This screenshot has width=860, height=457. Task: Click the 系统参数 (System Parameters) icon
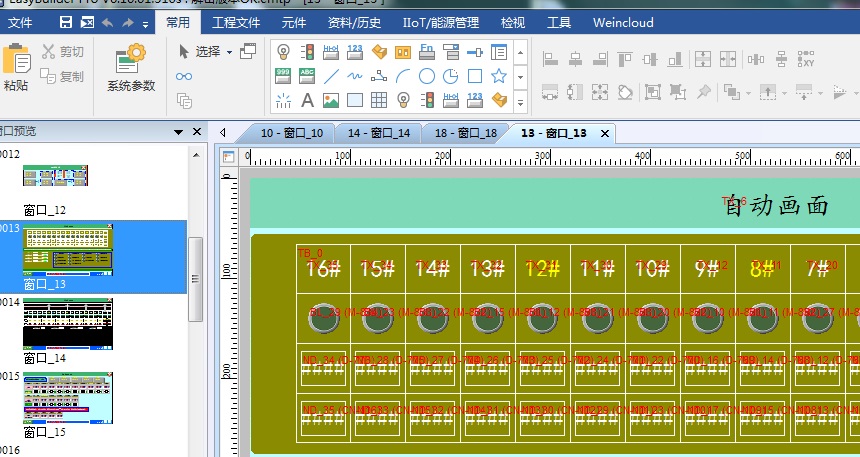click(131, 67)
